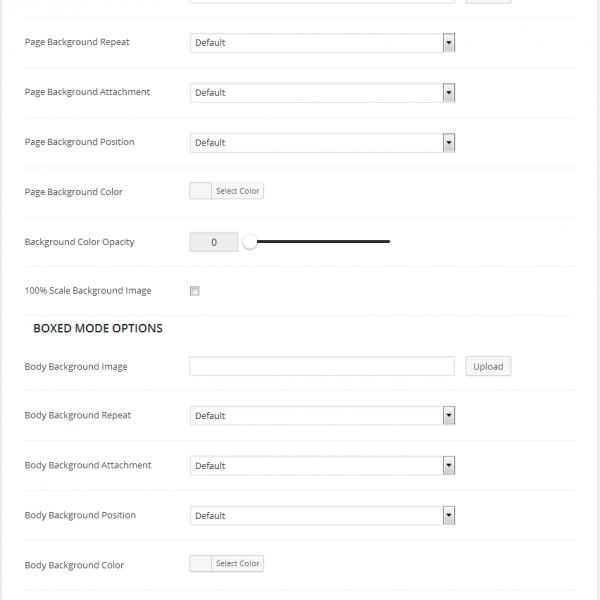This screenshot has height=600, width=600.
Task: Open the Page Background Repeat dropdown
Action: click(x=322, y=43)
